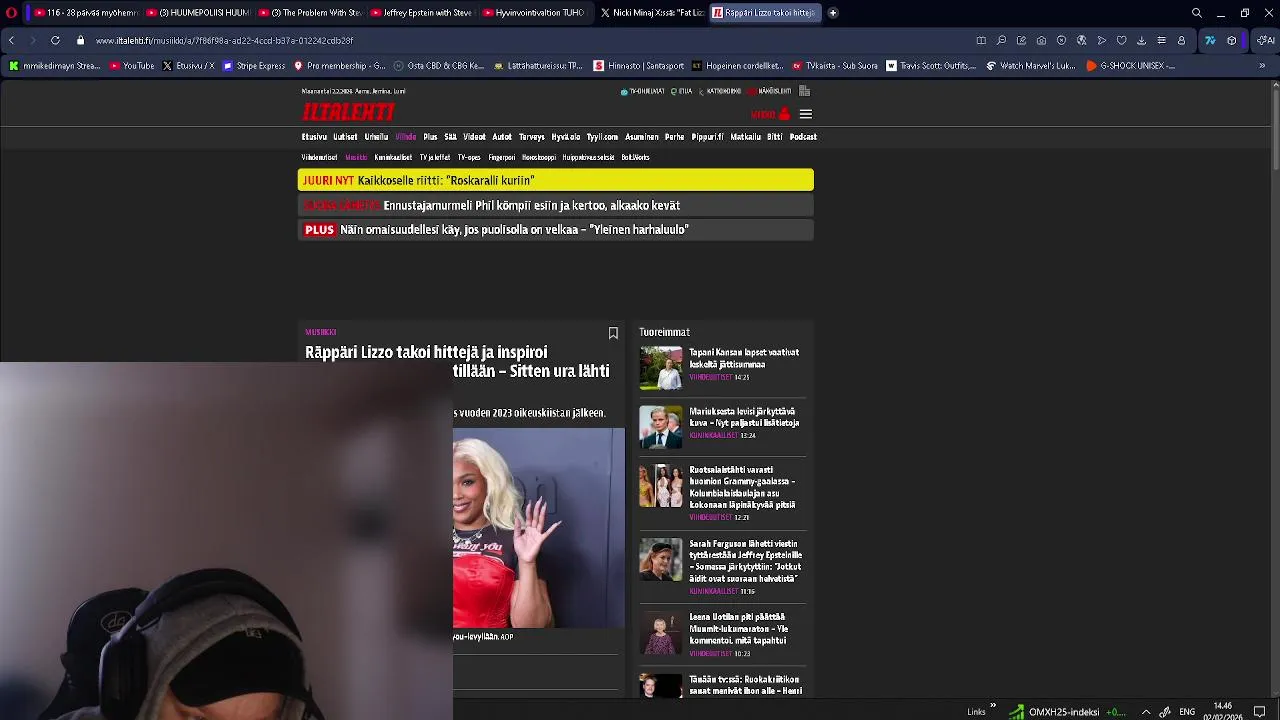Open Stripe Express bookmark
Screen dimensions: 1280x720
(254, 66)
